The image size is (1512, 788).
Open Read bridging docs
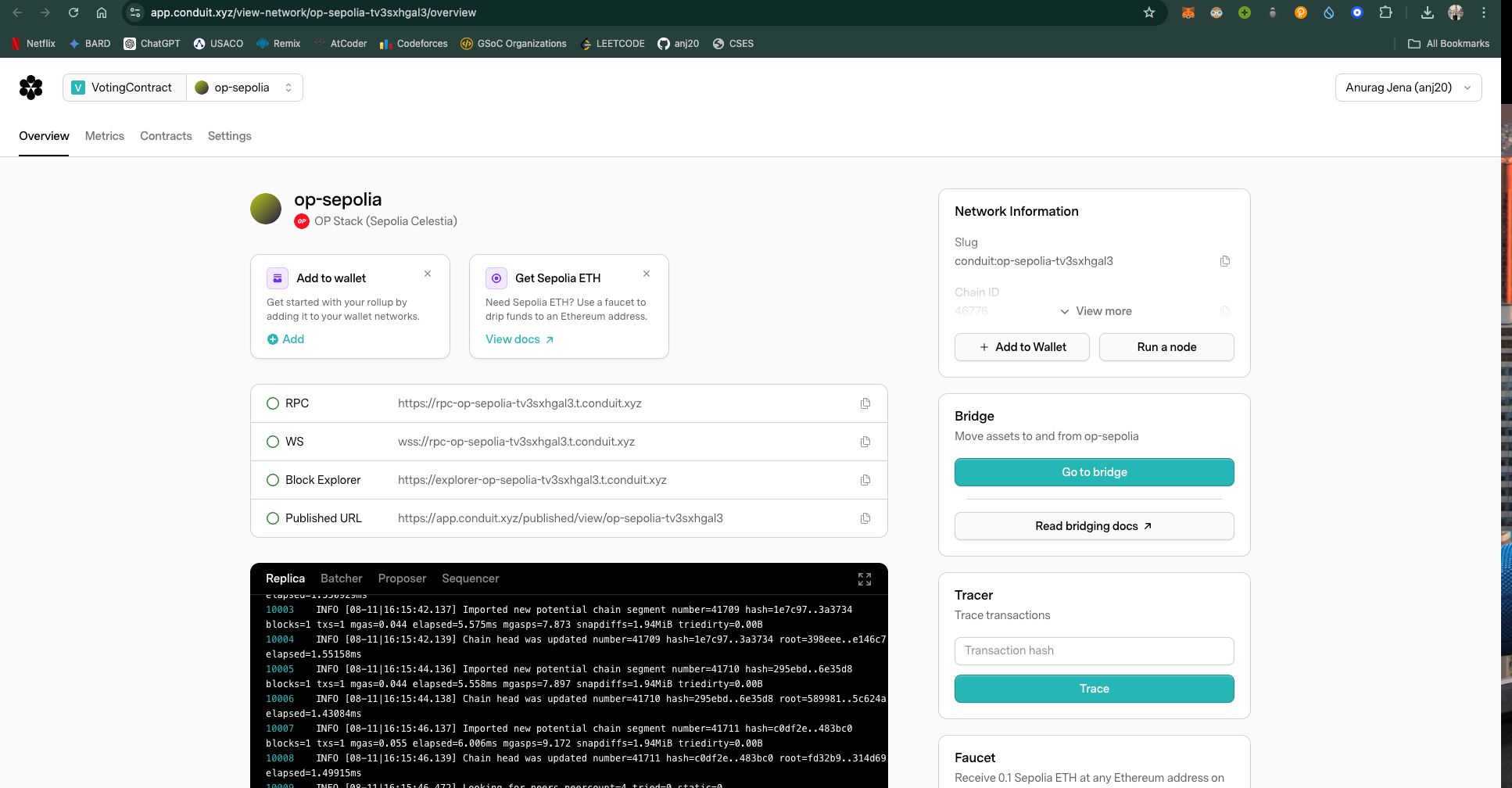click(x=1095, y=526)
